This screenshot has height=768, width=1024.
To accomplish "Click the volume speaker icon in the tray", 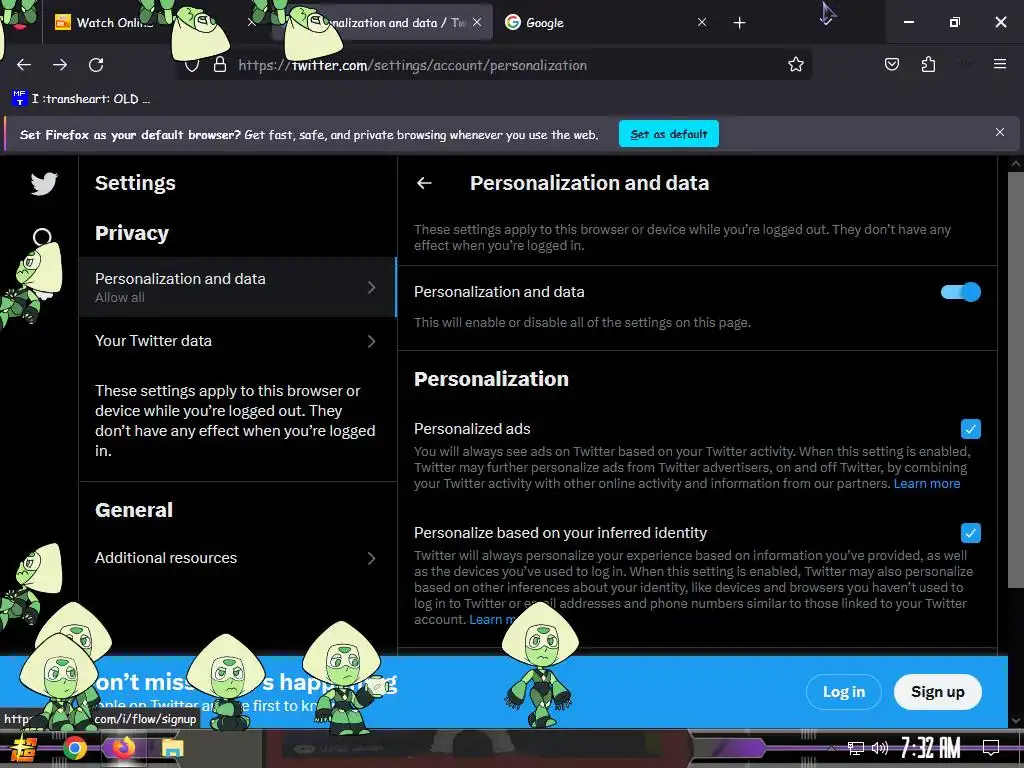I will pos(880,748).
